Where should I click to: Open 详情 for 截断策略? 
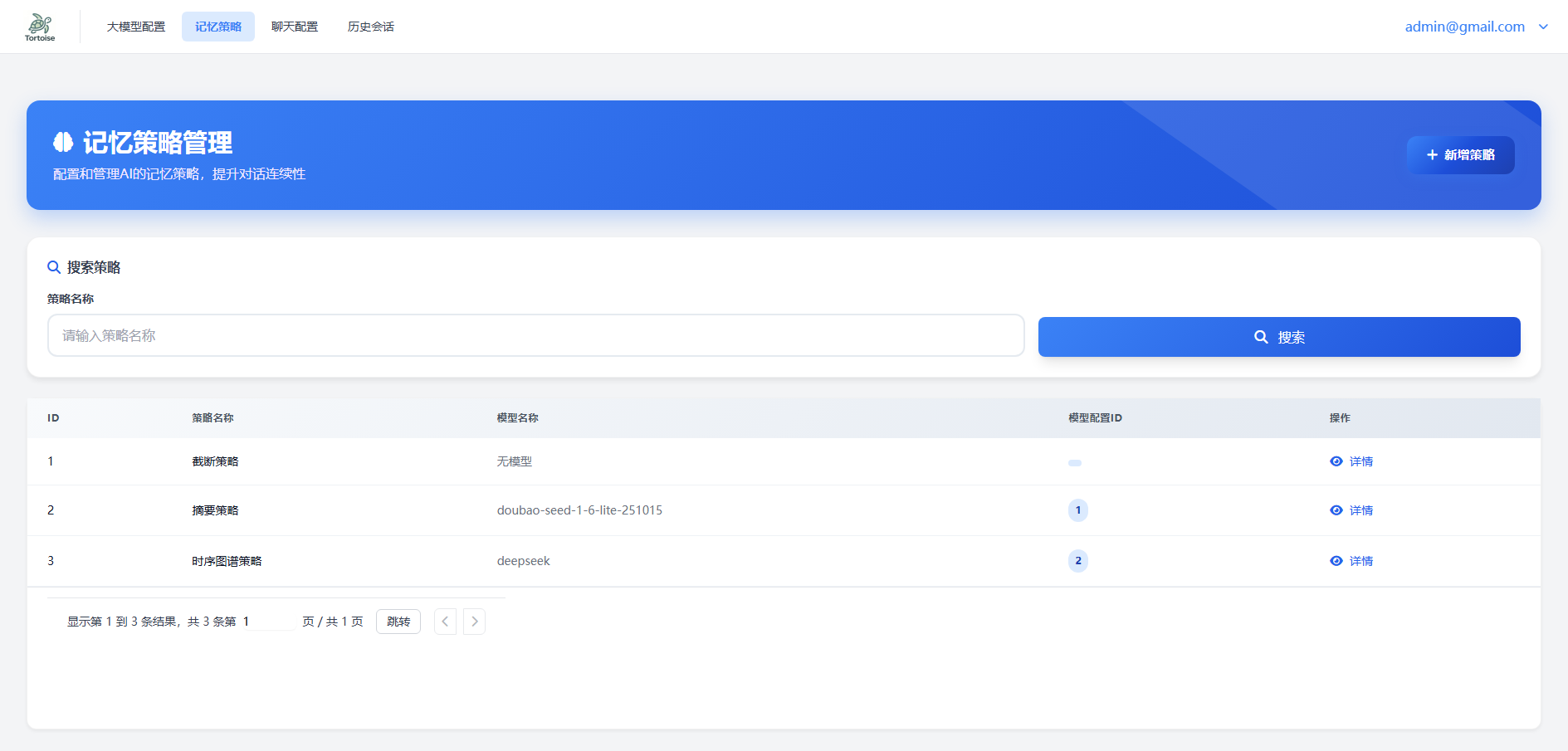pos(1361,461)
